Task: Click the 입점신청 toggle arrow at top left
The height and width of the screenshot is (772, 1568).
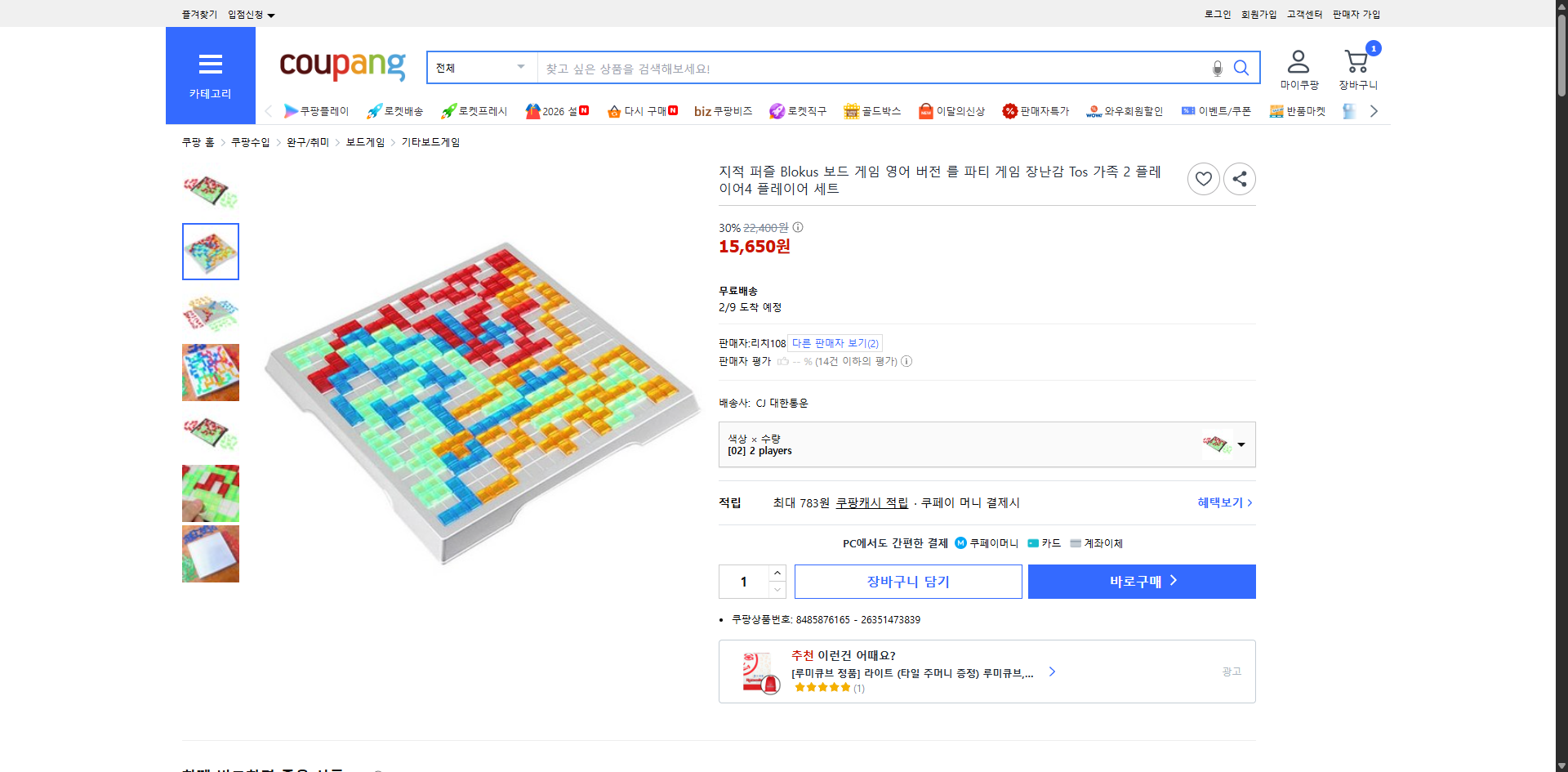Action: pos(271,14)
